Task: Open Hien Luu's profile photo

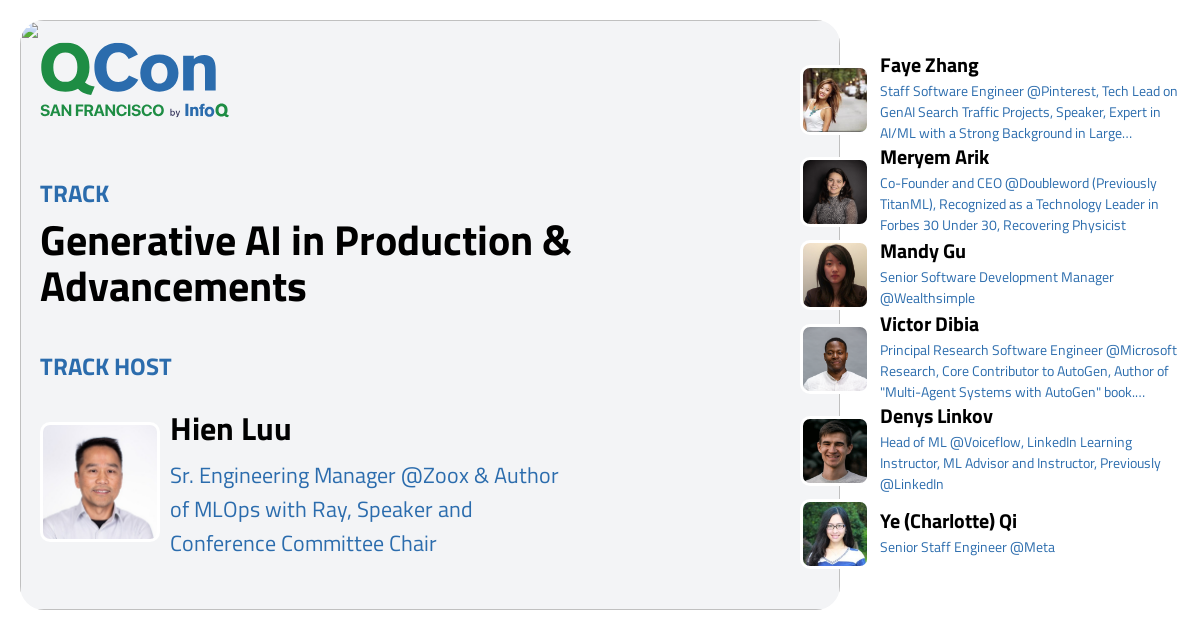Action: 100,482
